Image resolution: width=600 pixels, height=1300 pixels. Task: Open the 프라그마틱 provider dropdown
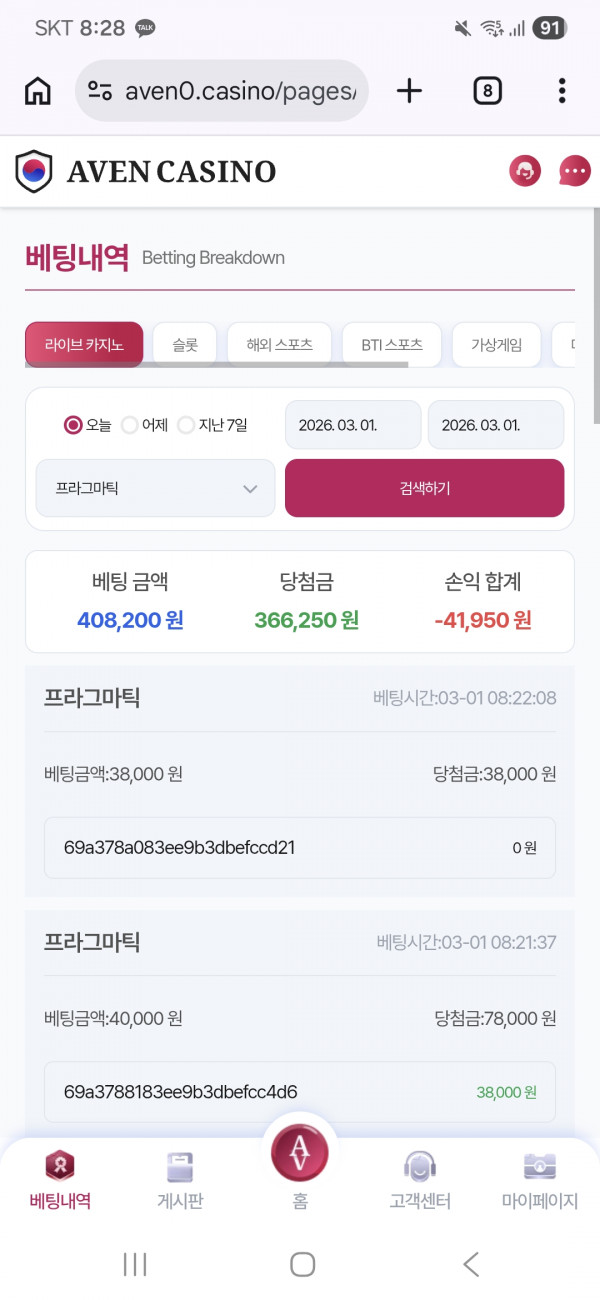tap(154, 488)
